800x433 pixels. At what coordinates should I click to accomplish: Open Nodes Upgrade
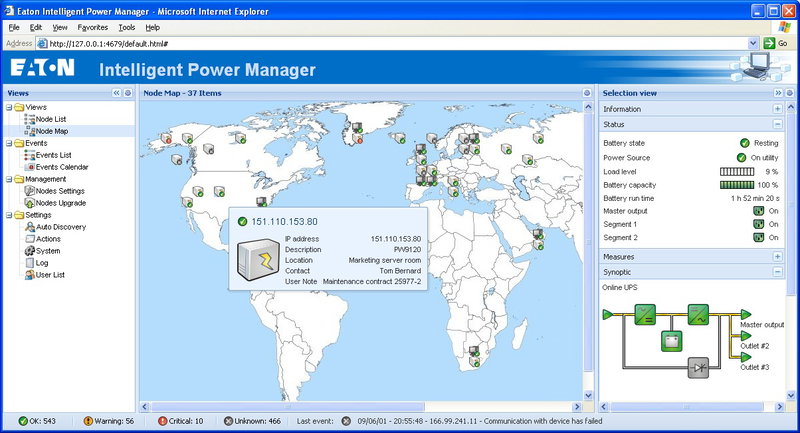tap(61, 203)
